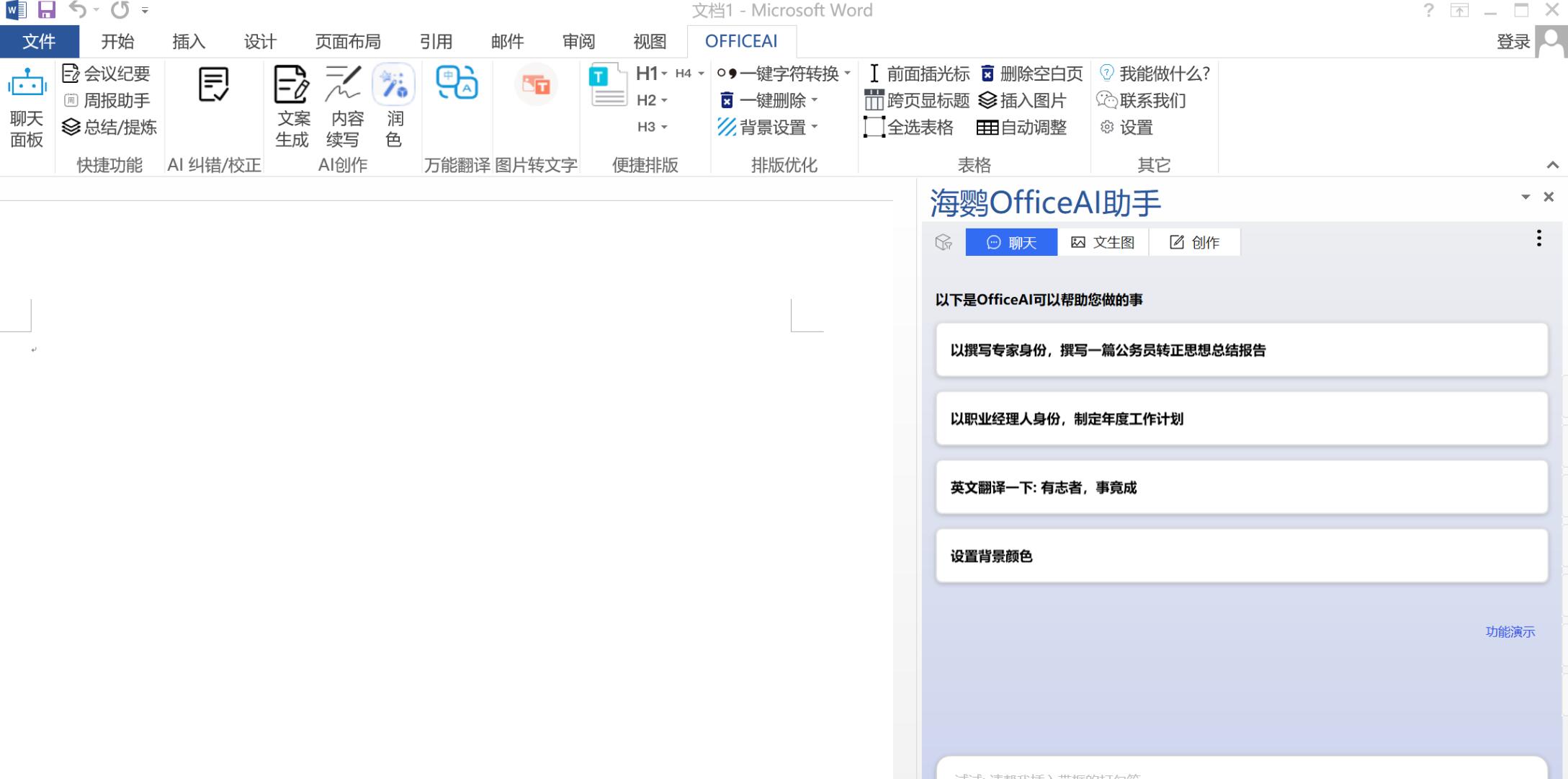Open 周报助手 weekly report assistant
Viewport: 1568px width, 779px height.
coord(107,100)
